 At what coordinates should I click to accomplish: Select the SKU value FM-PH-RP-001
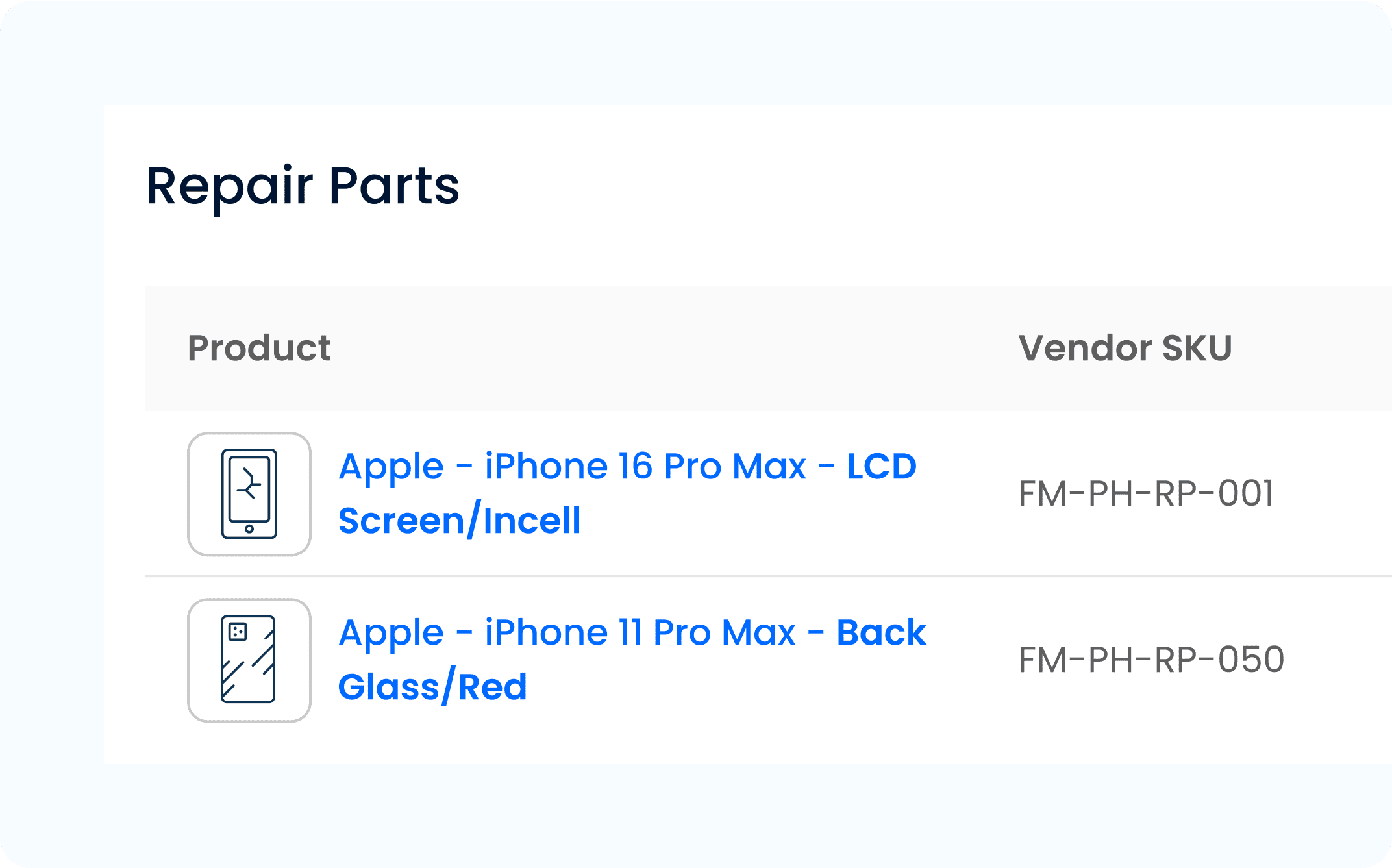click(x=1146, y=493)
